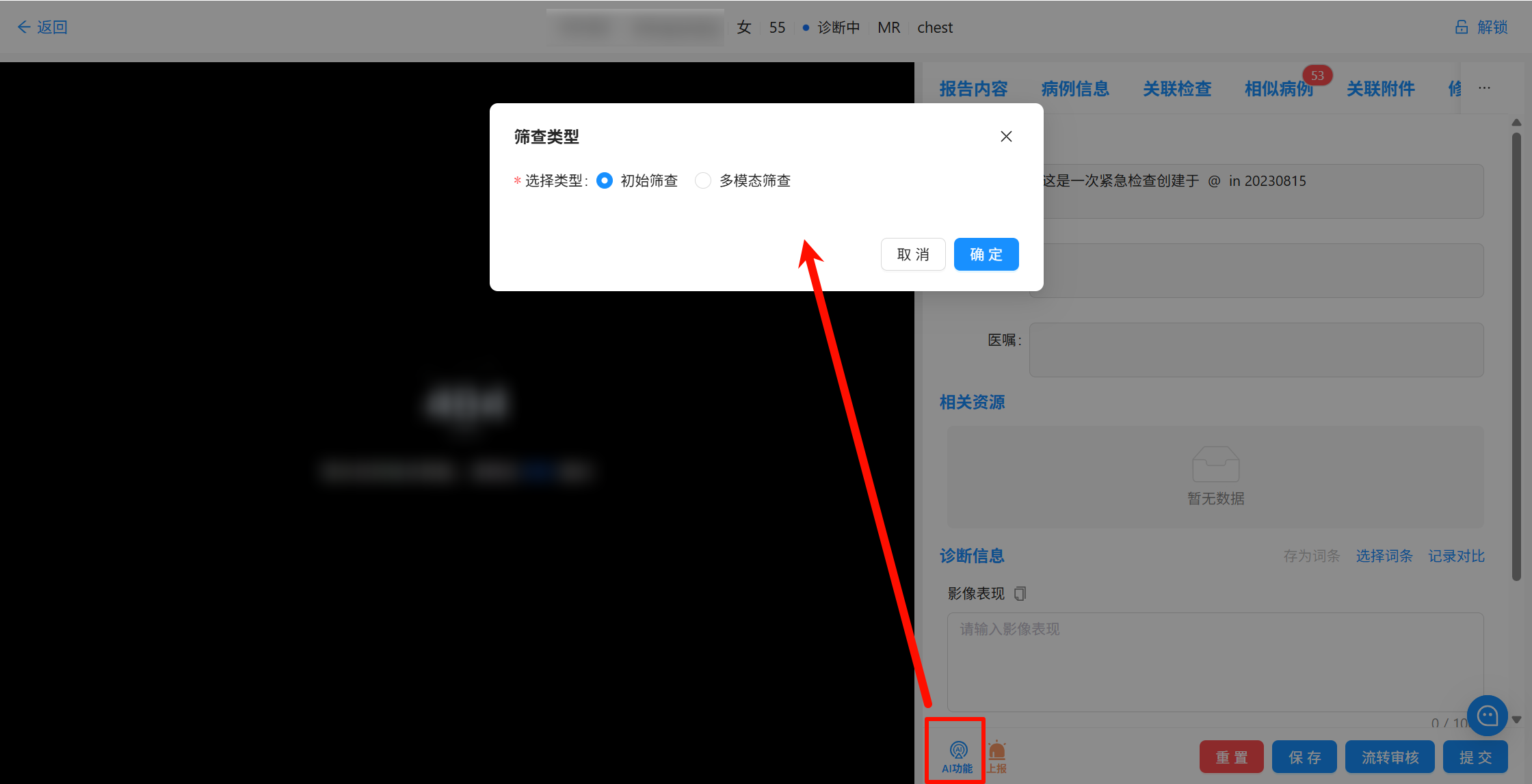This screenshot has width=1532, height=784.
Task: Click the orange 上报 alarm icon
Action: (x=997, y=751)
